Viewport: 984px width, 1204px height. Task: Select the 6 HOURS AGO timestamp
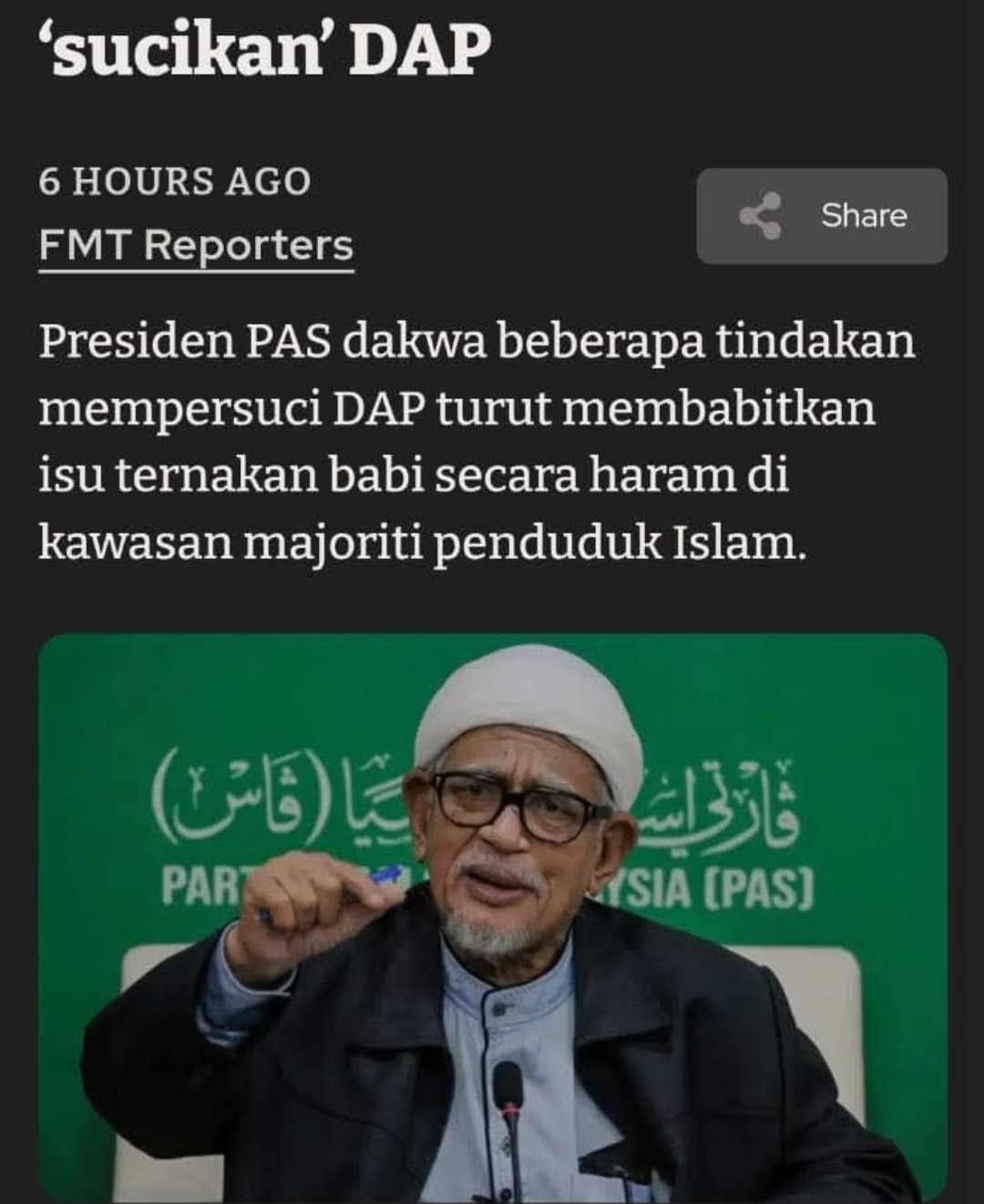tap(175, 181)
